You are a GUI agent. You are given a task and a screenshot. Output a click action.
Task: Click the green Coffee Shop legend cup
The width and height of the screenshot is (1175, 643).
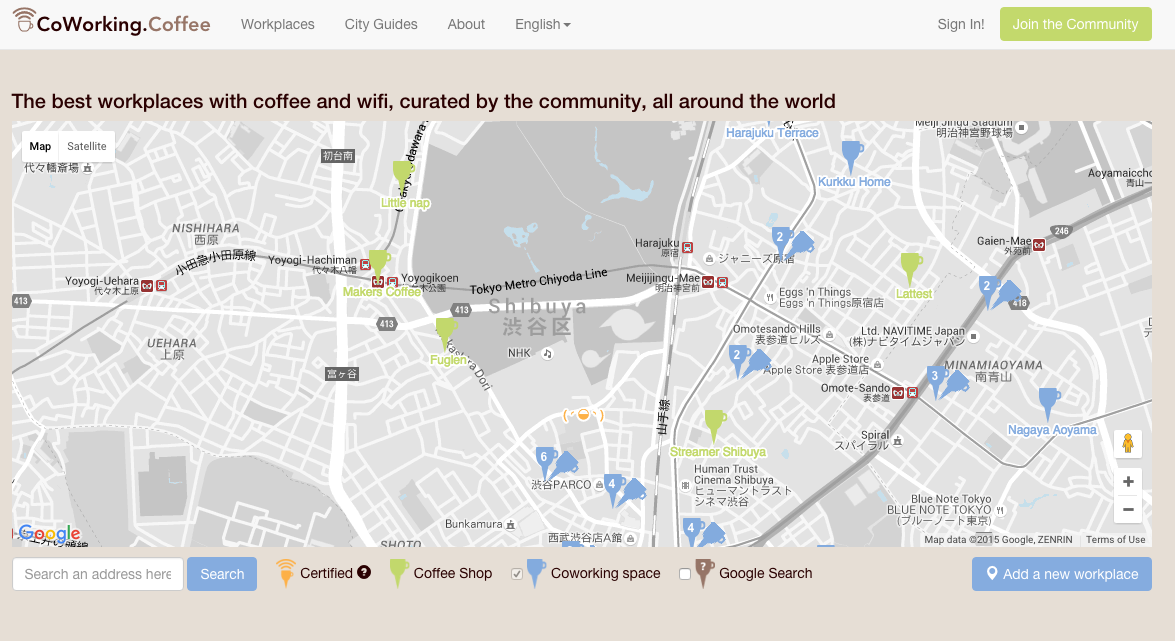(x=399, y=573)
